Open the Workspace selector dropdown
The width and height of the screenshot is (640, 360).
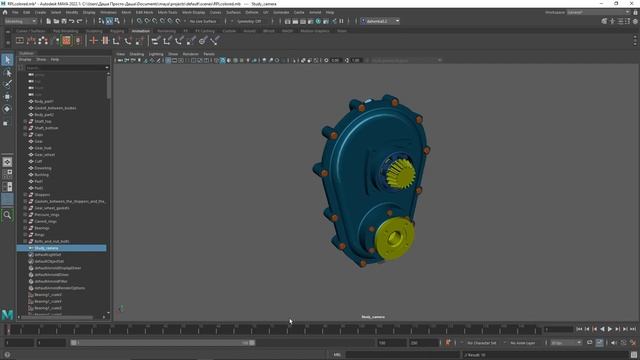(x=598, y=13)
